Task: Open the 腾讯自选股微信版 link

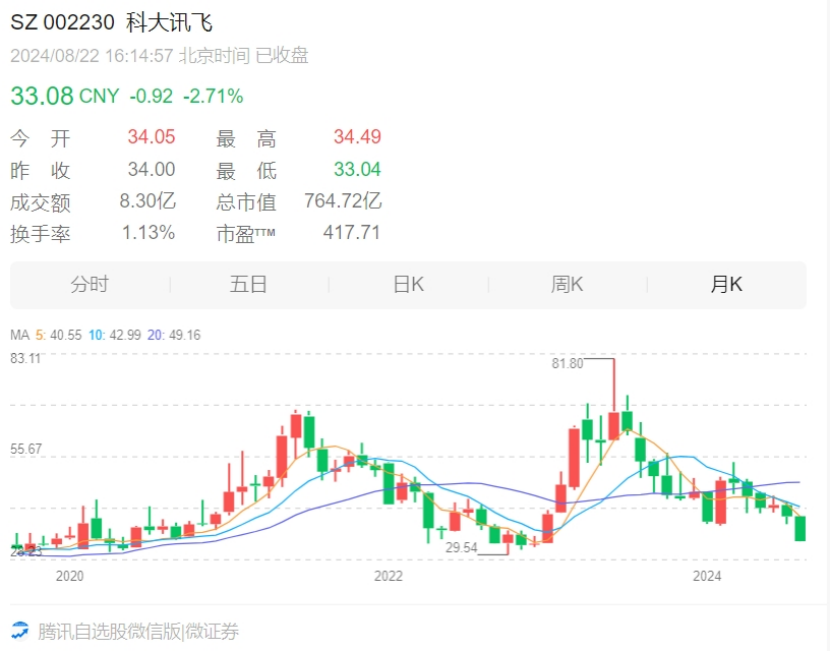Action: coord(109,631)
